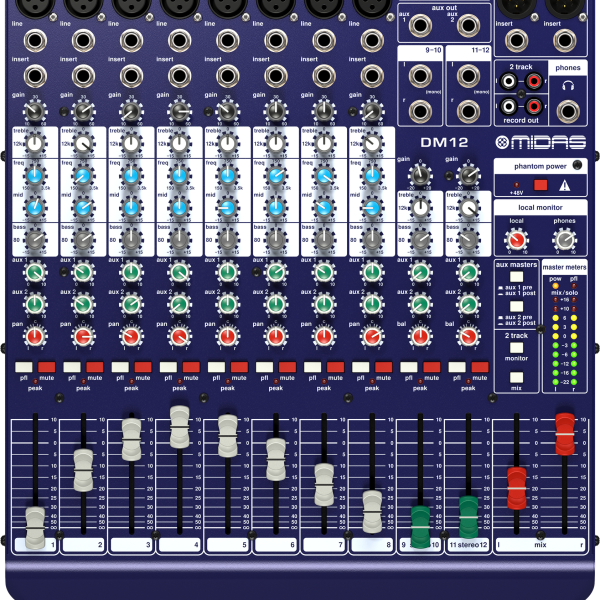Enable pfl on stereo 11-12 channel

click(457, 367)
